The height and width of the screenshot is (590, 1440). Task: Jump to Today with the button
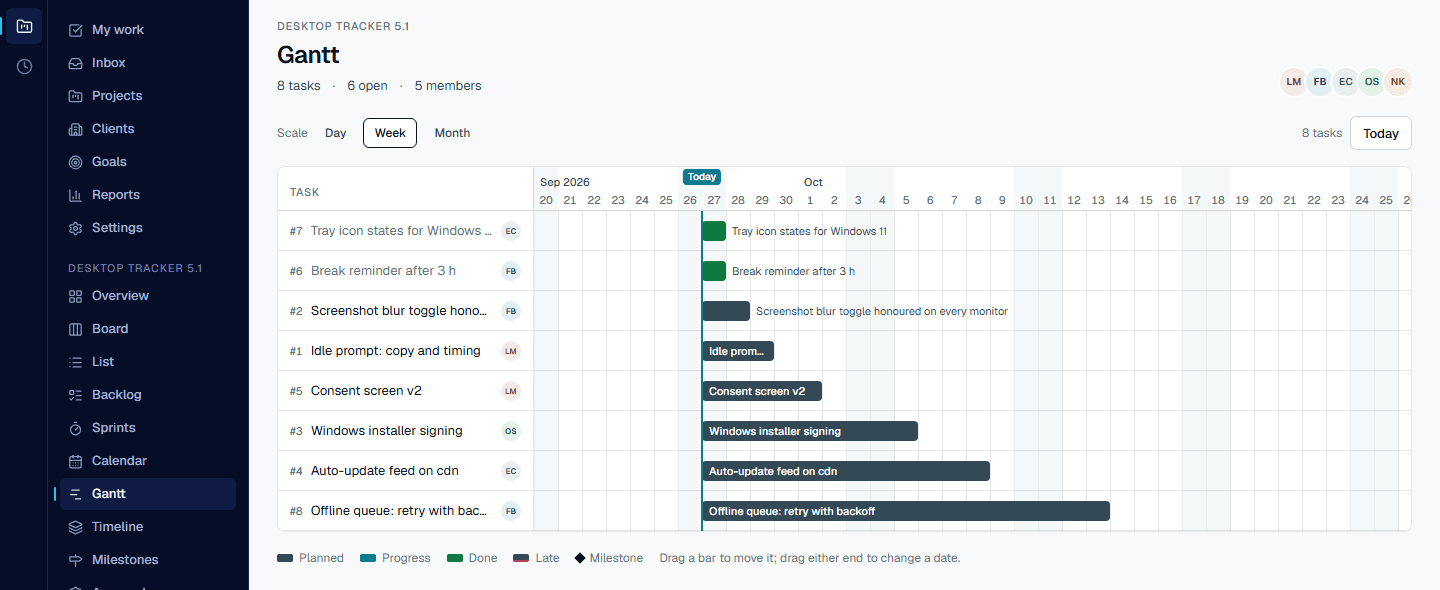(1381, 133)
